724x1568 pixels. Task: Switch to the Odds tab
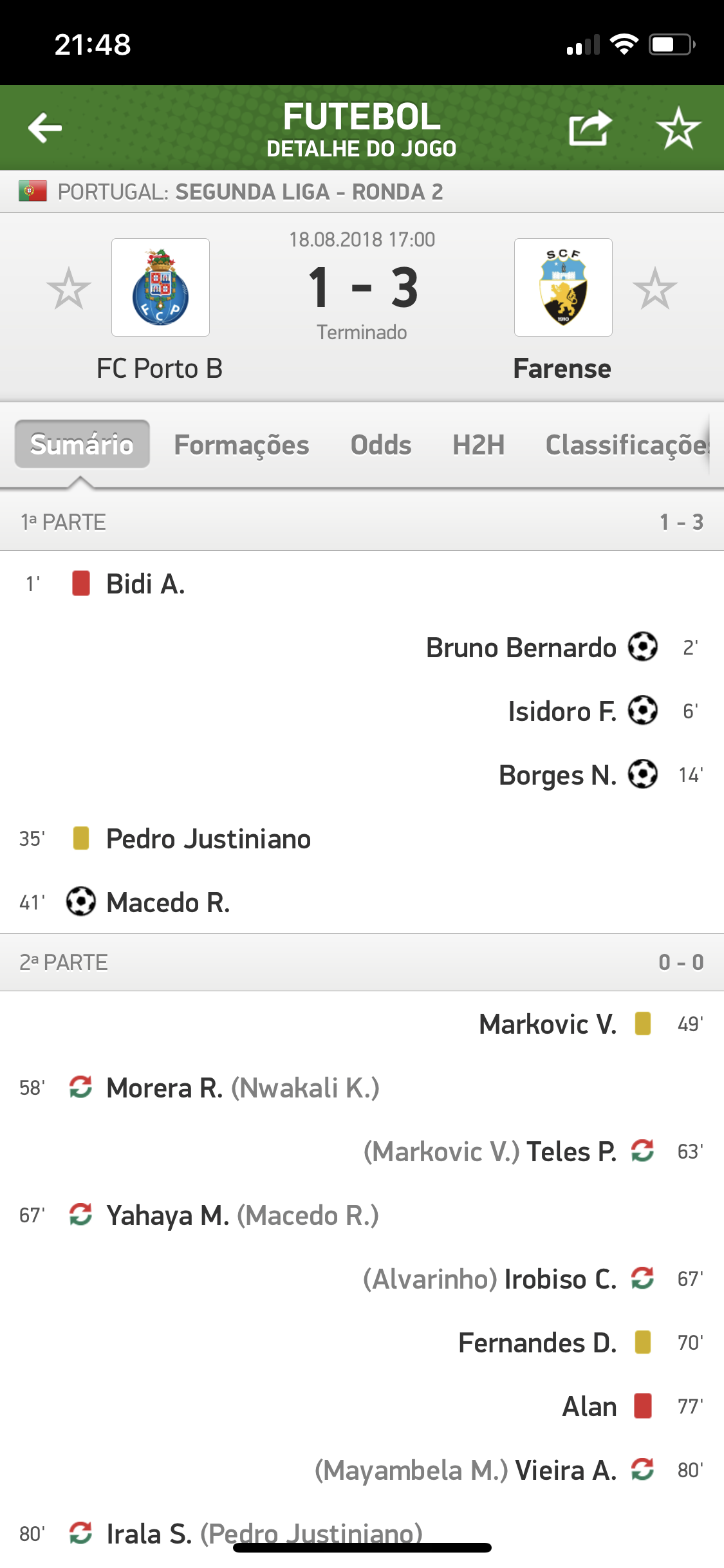click(x=381, y=445)
